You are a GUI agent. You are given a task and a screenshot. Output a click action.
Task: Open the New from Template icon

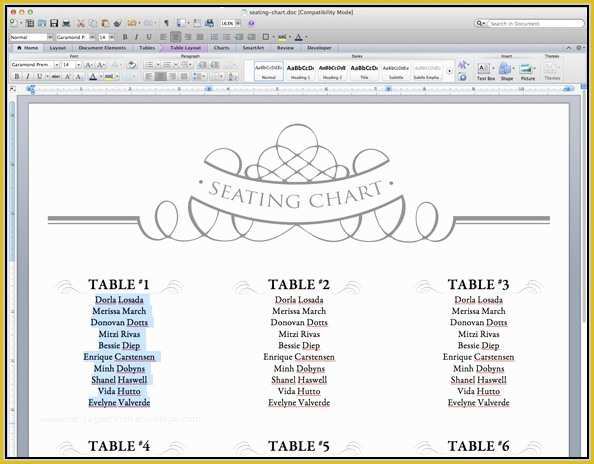[30, 23]
